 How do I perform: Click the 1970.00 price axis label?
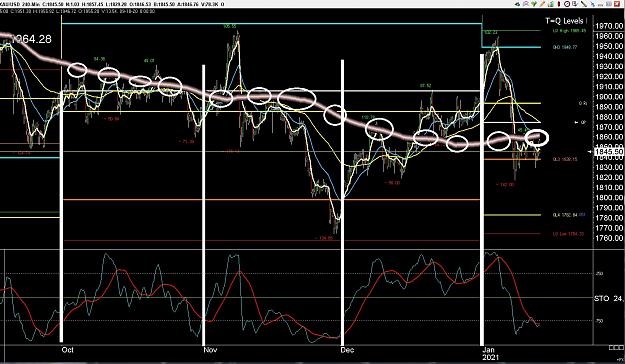coord(609,26)
